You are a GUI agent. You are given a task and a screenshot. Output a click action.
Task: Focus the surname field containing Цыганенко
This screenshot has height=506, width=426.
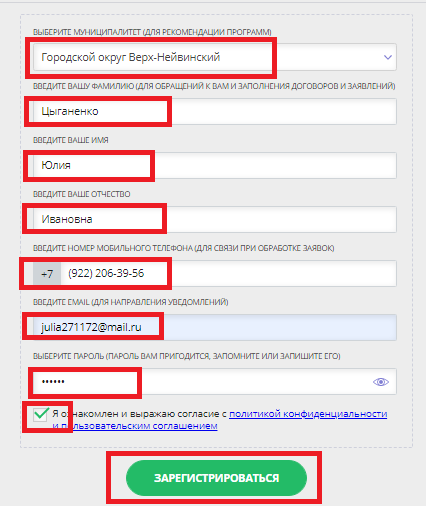pos(215,111)
